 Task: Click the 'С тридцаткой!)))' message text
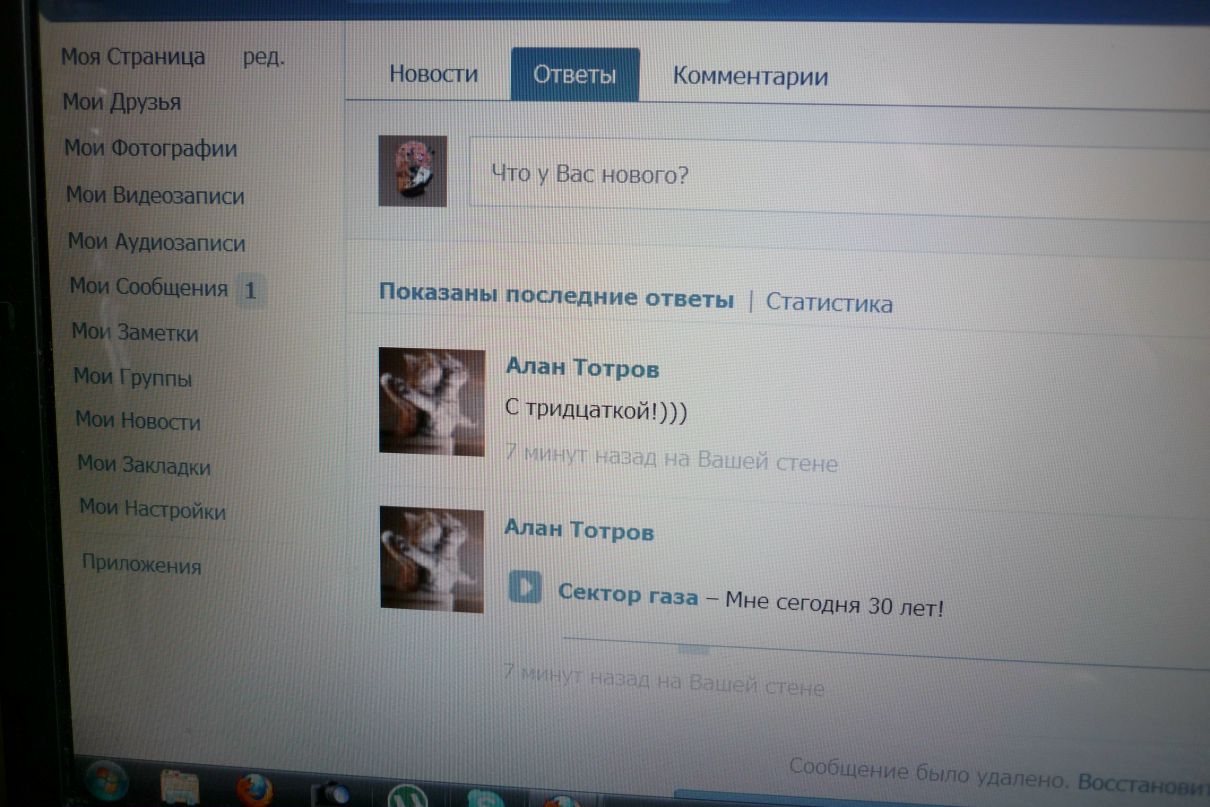[x=598, y=412]
